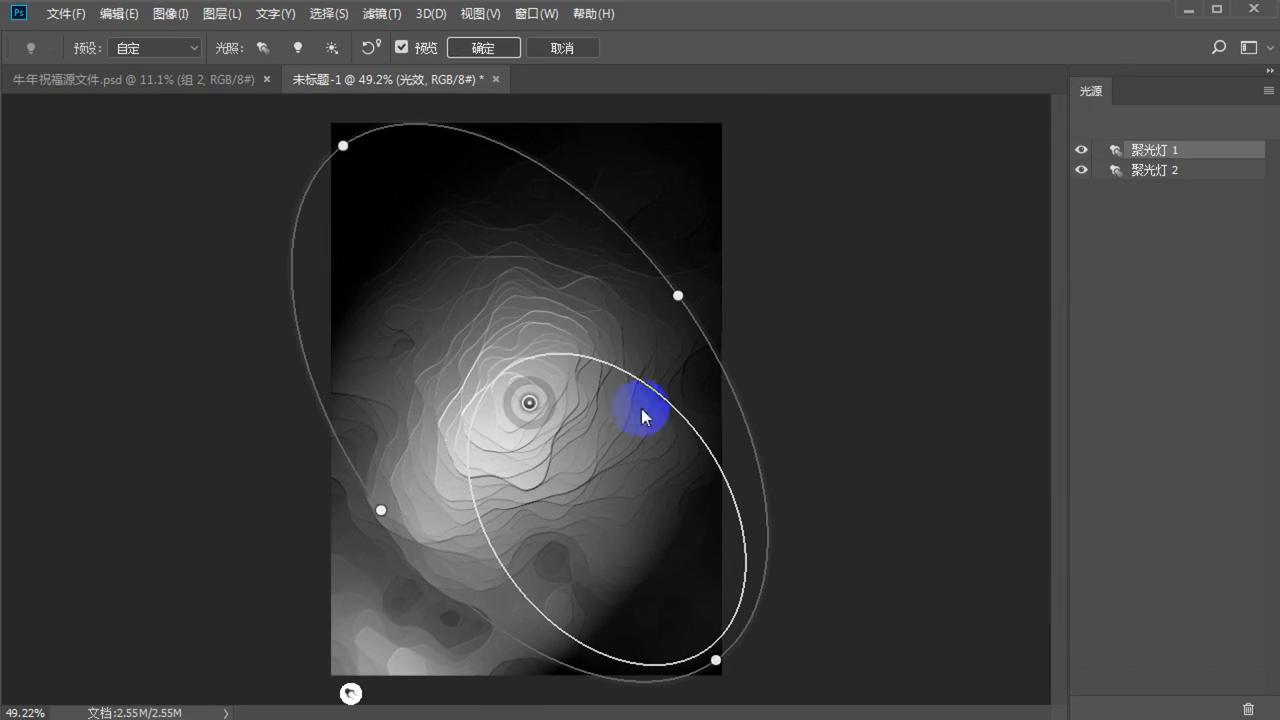
Task: Toggle the 预览 preview checkbox
Action: (402, 47)
